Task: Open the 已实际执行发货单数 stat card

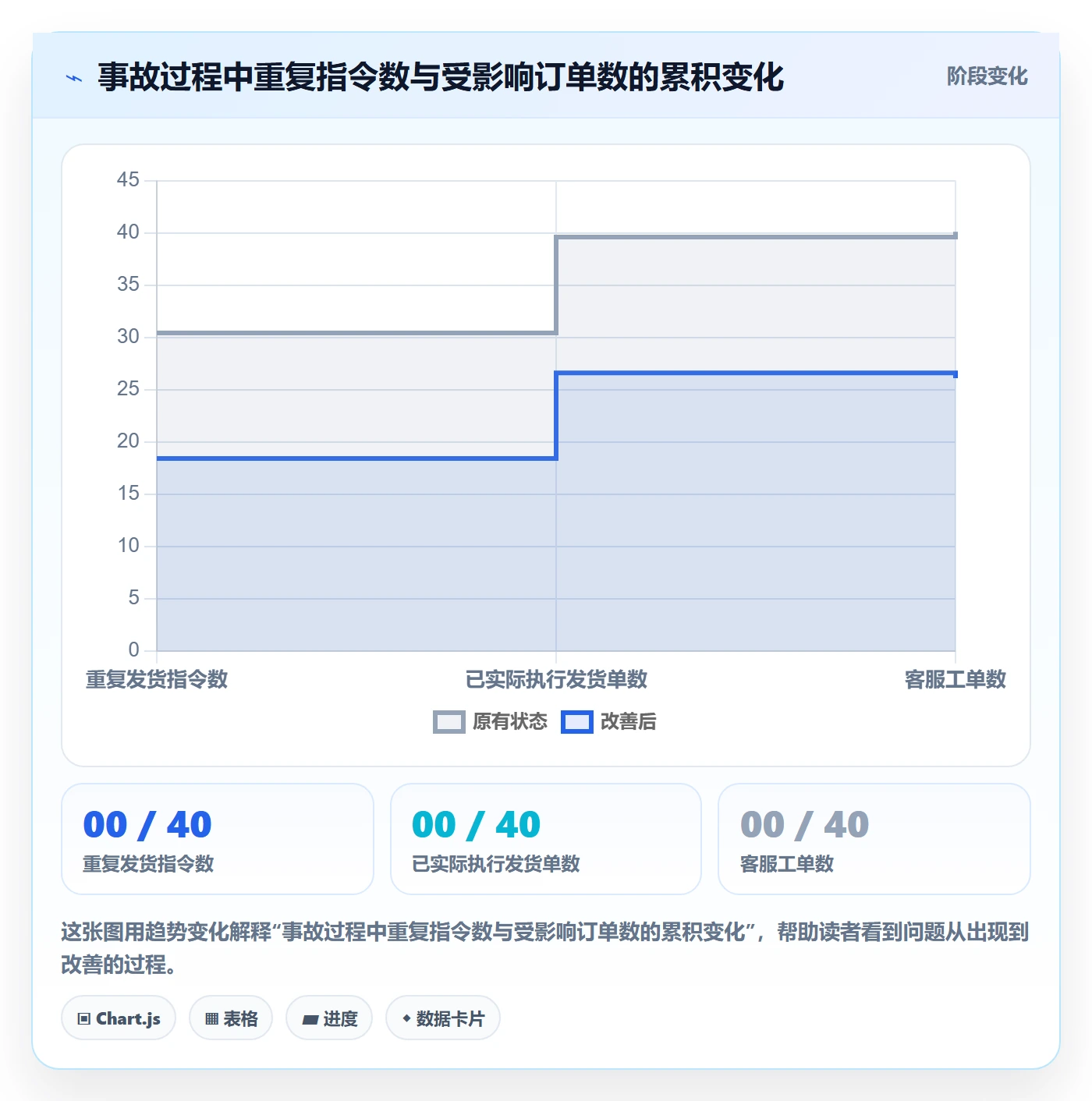Action: [546, 839]
